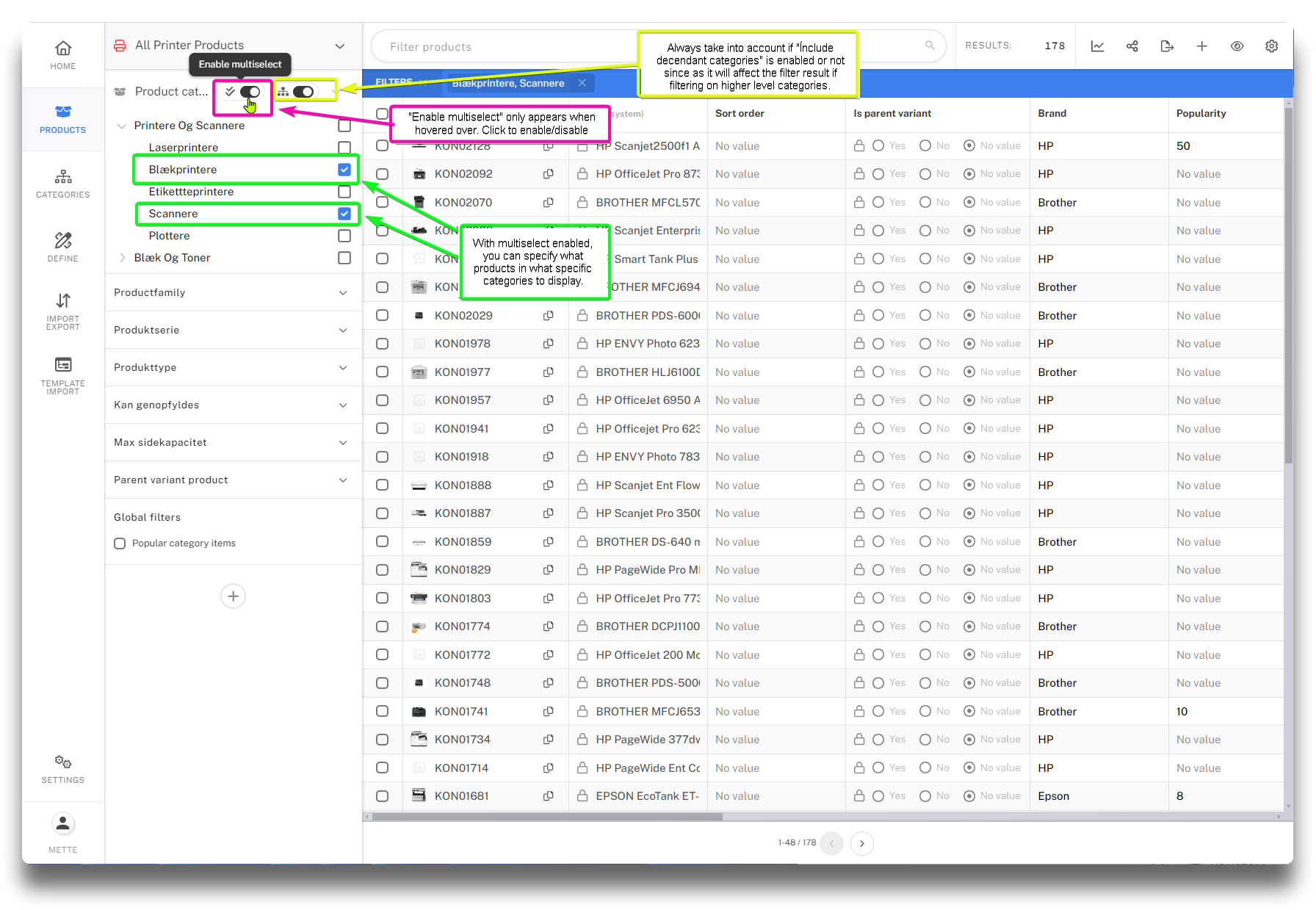Click the eye visibility icon in toolbar

[x=1237, y=46]
